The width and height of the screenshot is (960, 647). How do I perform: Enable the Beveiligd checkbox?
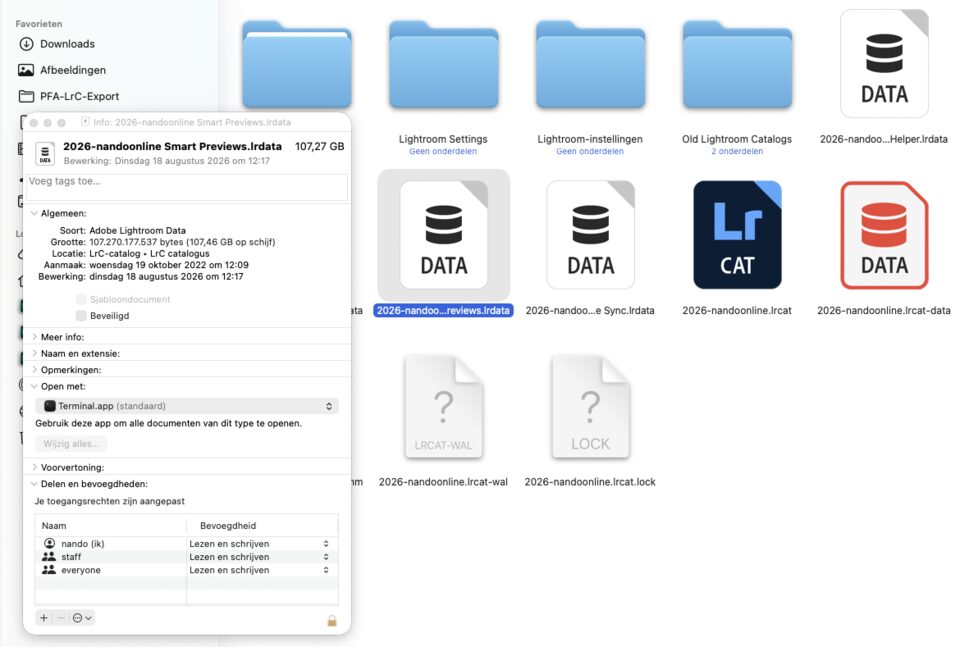[81, 316]
